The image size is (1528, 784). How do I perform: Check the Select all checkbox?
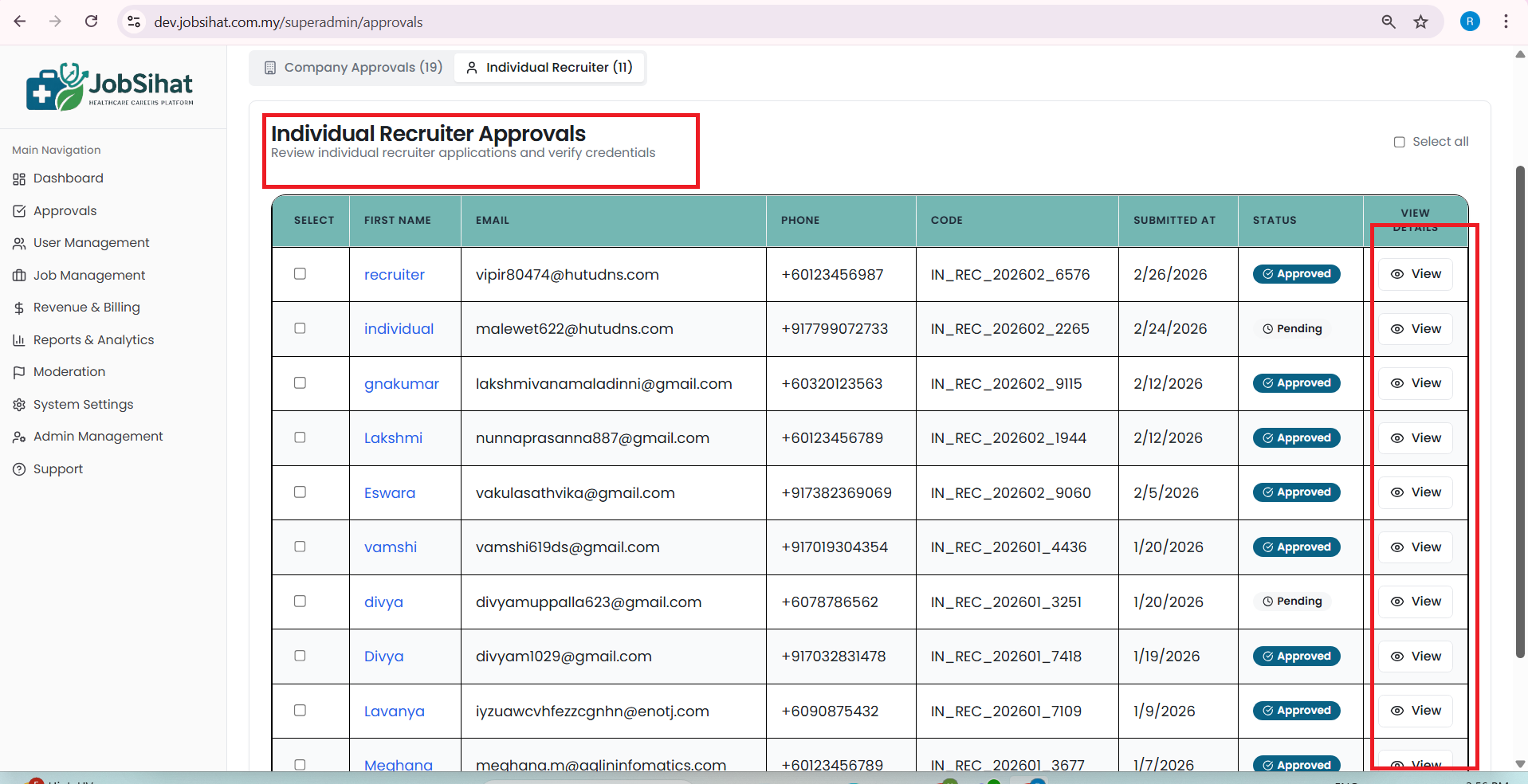[x=1399, y=142]
